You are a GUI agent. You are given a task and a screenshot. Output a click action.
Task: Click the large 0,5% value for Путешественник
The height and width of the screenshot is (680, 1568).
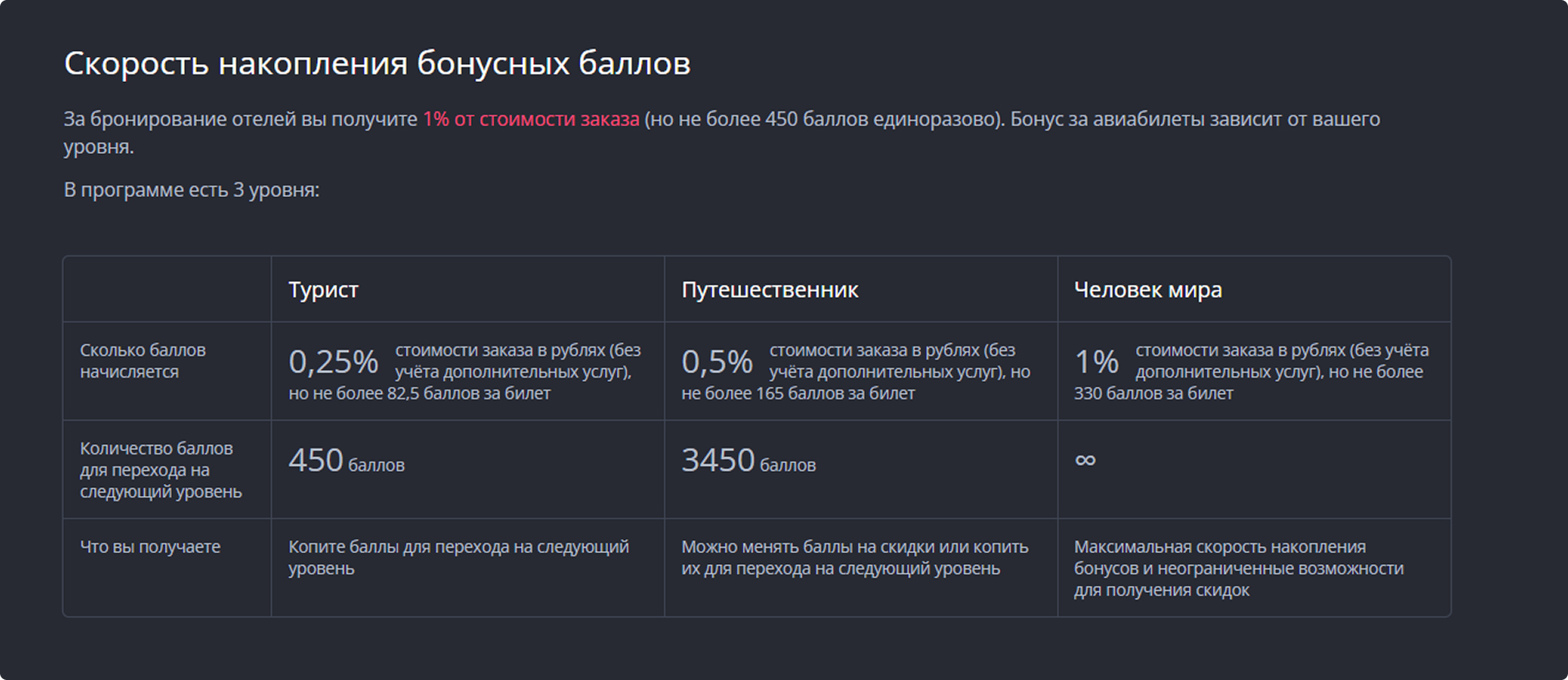(x=716, y=362)
